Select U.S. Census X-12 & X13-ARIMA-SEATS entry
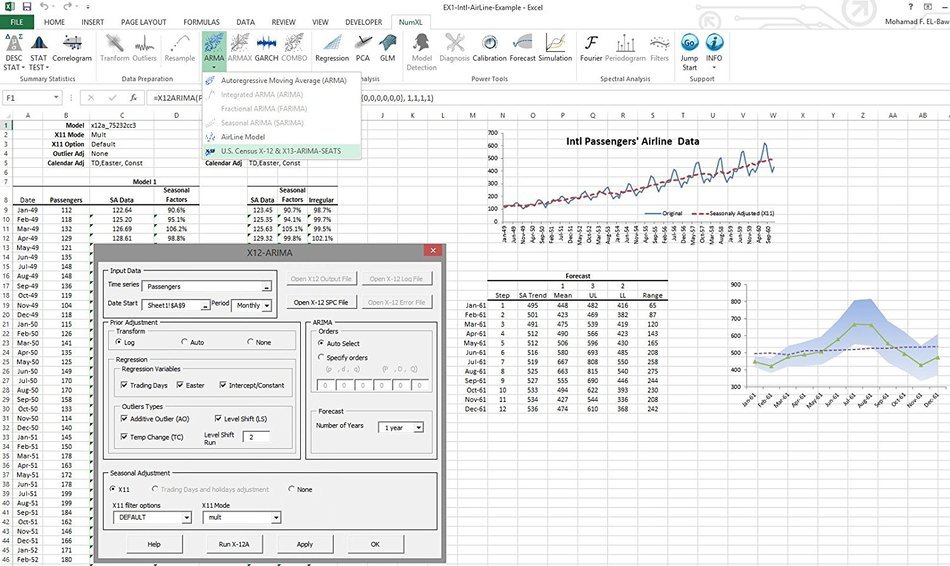950x566 pixels. click(x=282, y=151)
